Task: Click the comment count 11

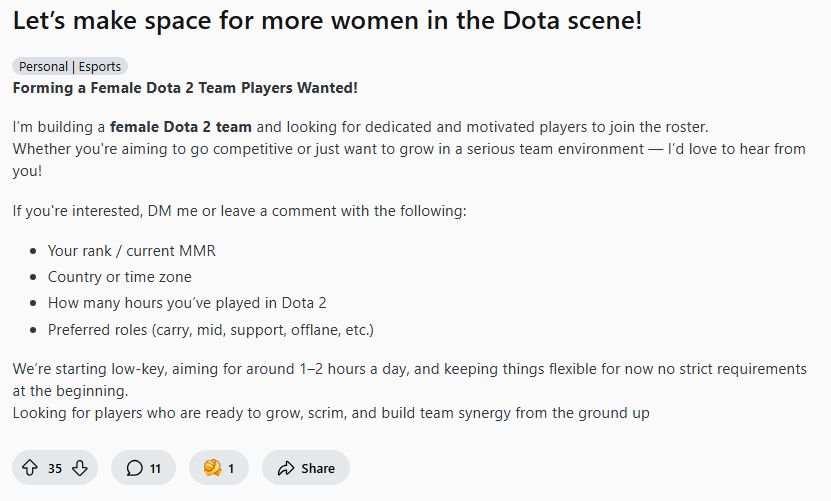Action: click(155, 468)
